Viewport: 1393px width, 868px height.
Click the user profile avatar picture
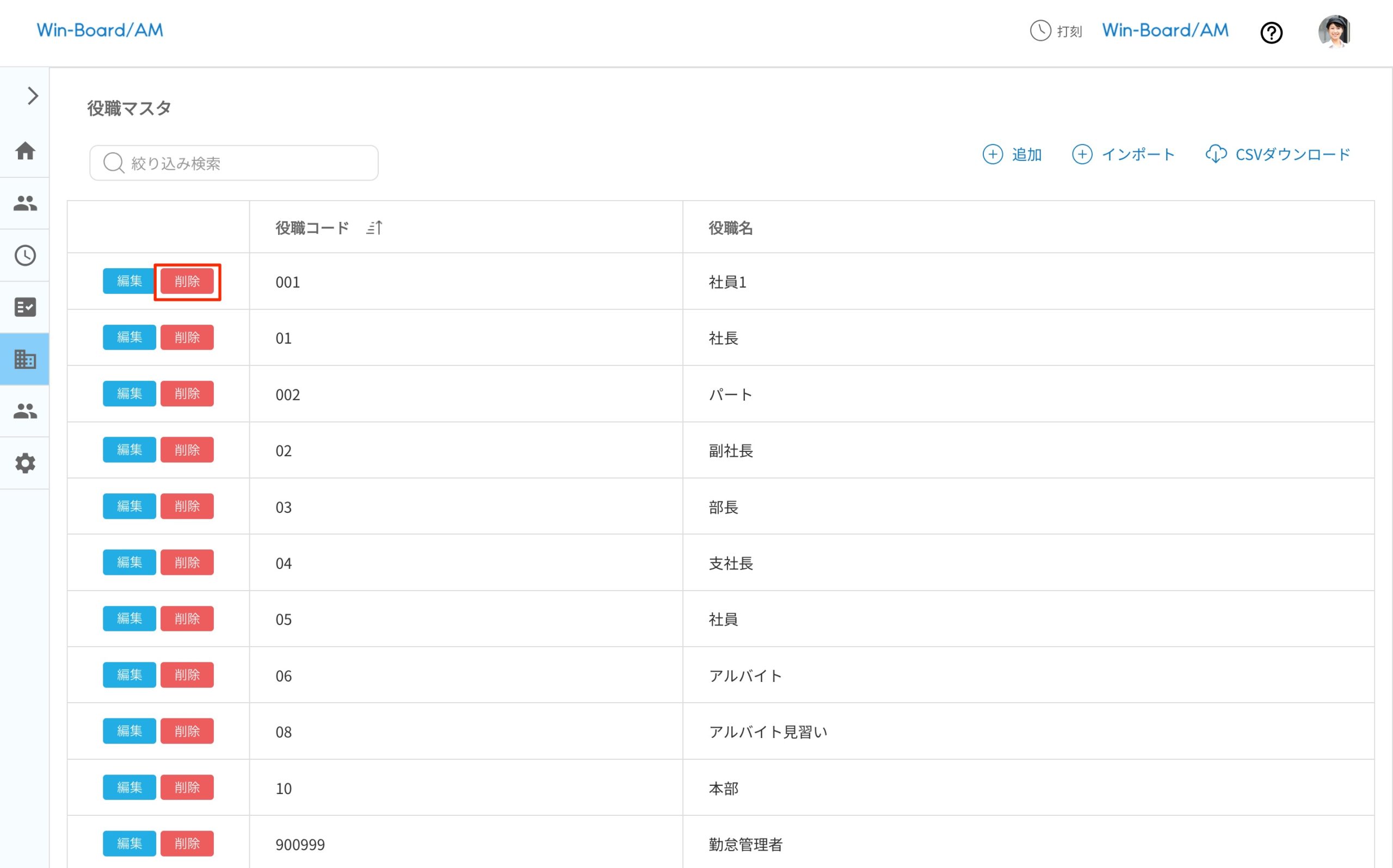[x=1335, y=32]
